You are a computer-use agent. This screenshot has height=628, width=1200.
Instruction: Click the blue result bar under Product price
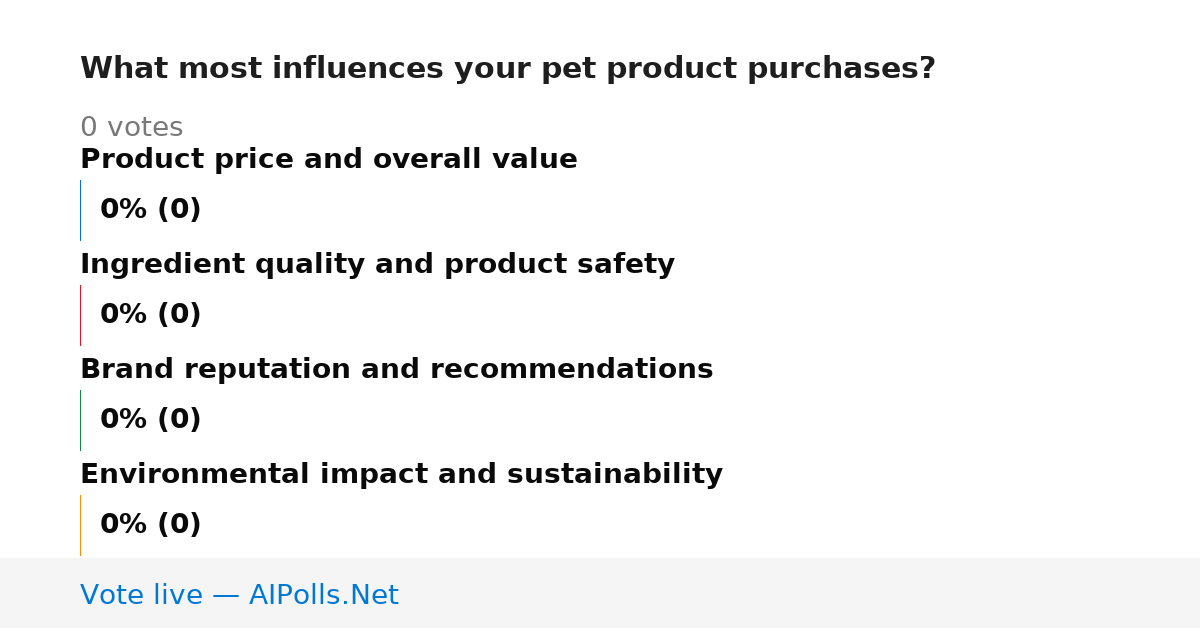[80, 210]
